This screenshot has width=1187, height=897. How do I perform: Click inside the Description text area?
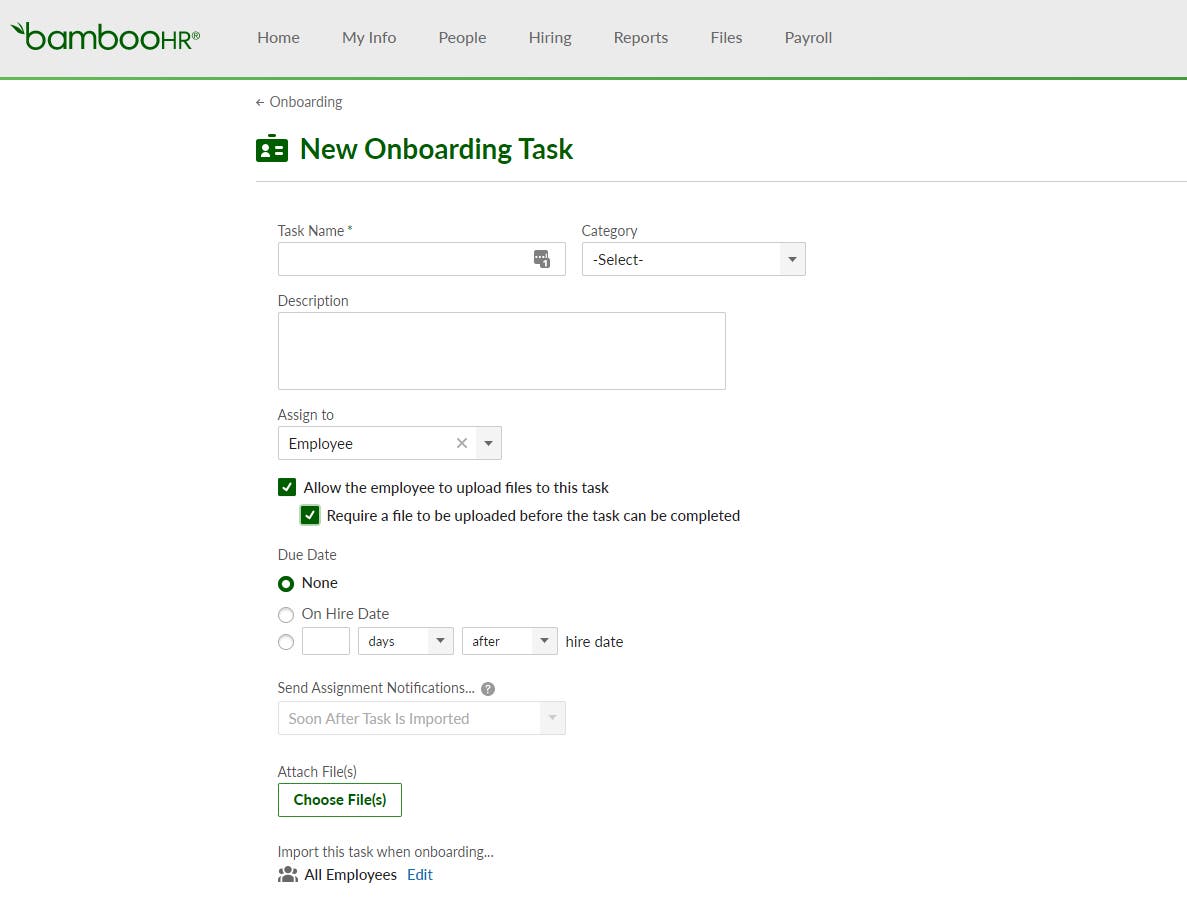pyautogui.click(x=500, y=350)
